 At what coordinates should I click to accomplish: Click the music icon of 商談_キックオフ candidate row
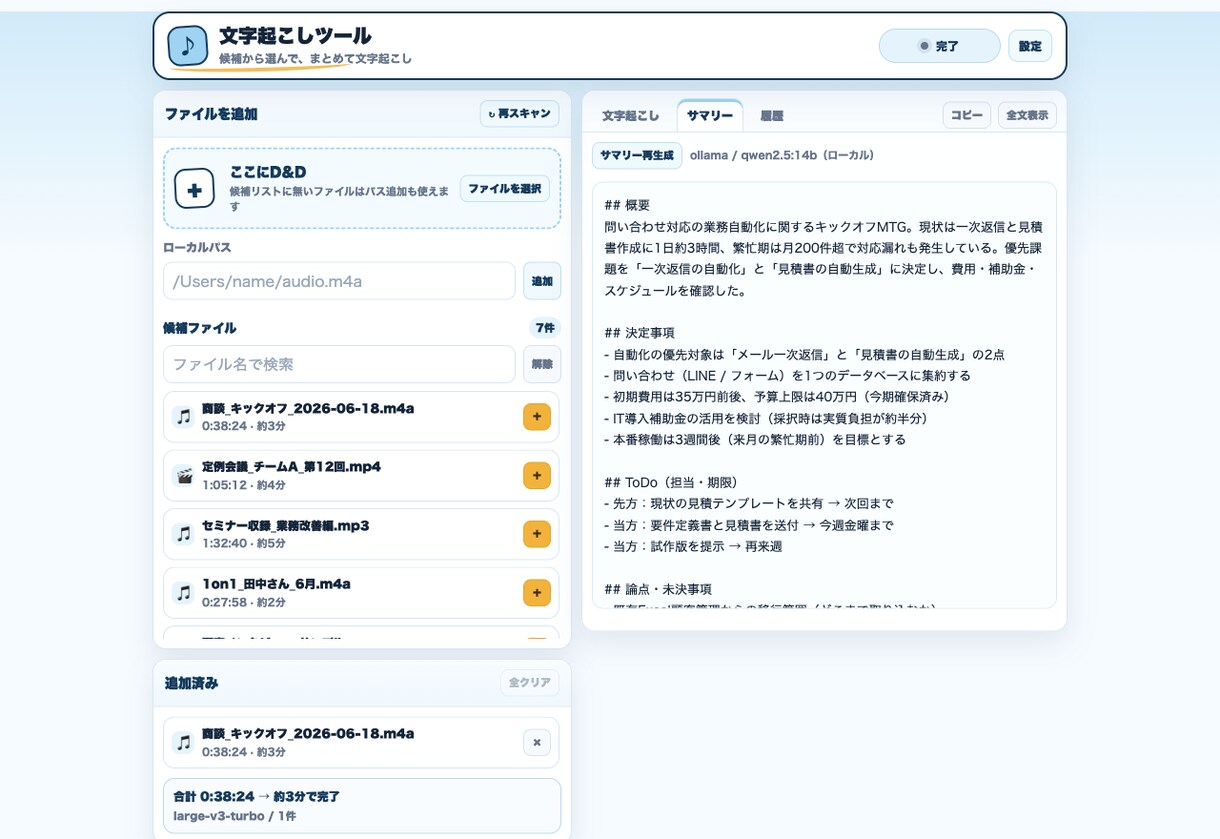coord(183,417)
